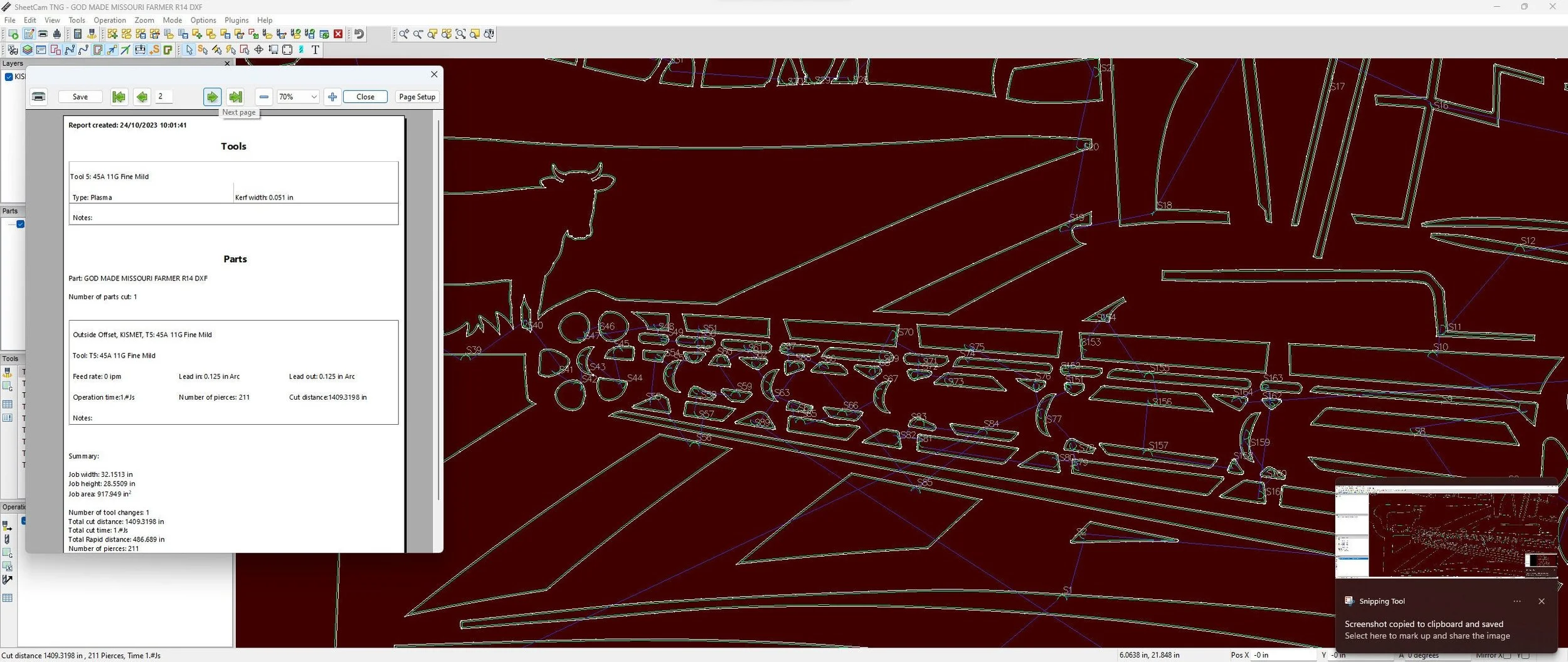1568x662 pixels.
Task: Click the layers stack icon in second toolbar
Action: 28,50
